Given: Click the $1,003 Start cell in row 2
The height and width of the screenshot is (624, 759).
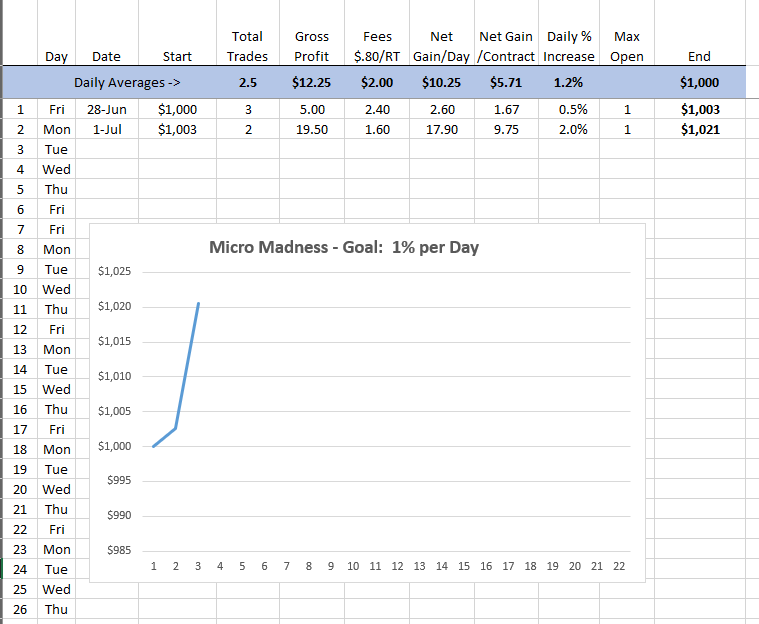Looking at the screenshot, I should 177,129.
